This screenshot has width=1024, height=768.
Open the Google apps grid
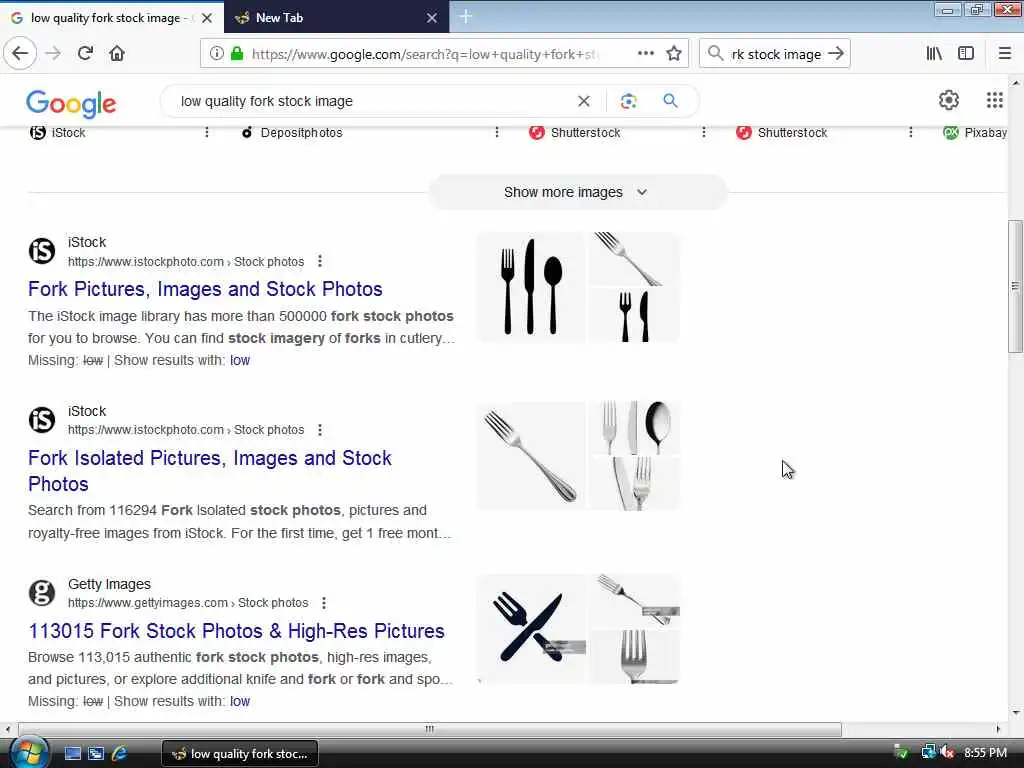[995, 100]
